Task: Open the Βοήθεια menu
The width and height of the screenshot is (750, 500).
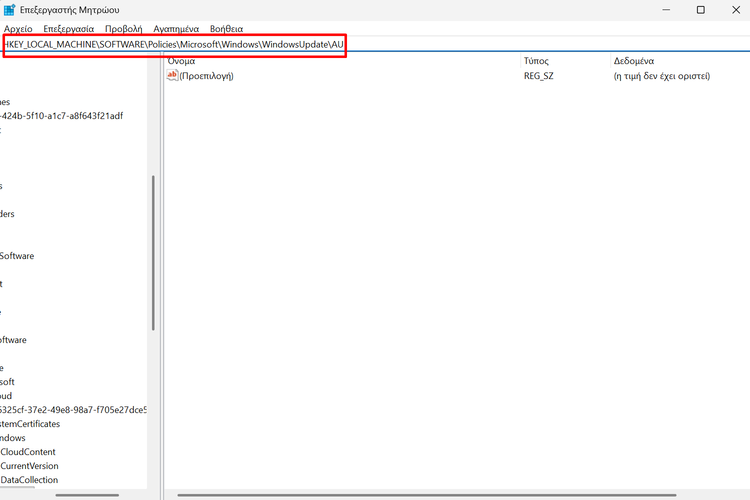Action: tap(226, 29)
